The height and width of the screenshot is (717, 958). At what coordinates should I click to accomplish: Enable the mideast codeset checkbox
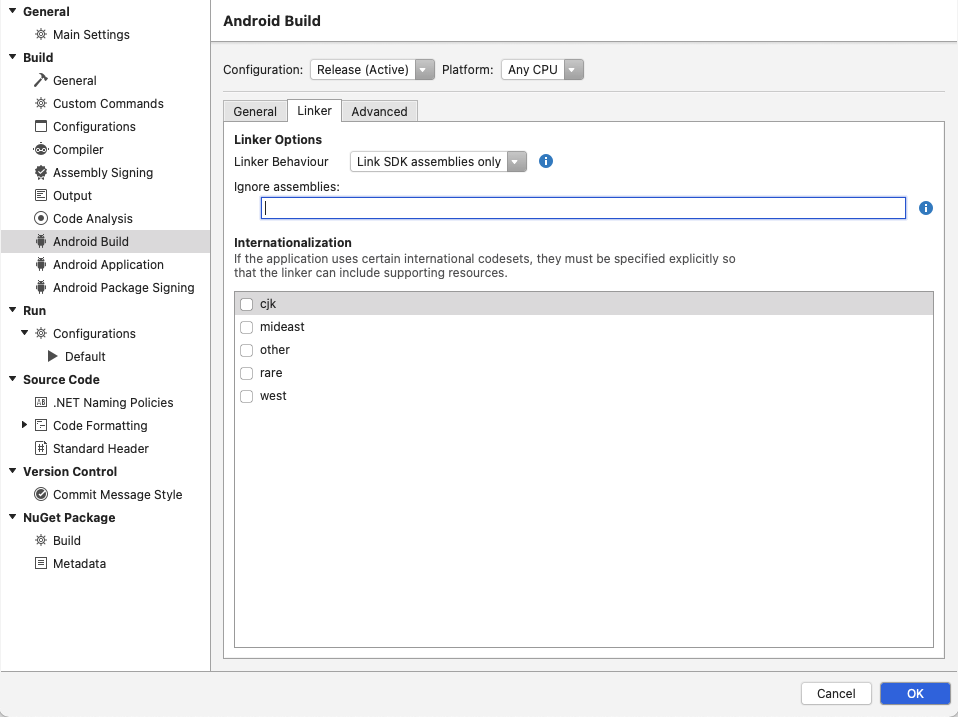click(x=246, y=327)
